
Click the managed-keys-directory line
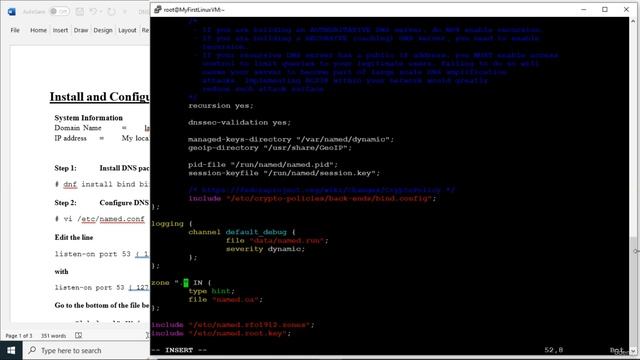[x=291, y=140]
